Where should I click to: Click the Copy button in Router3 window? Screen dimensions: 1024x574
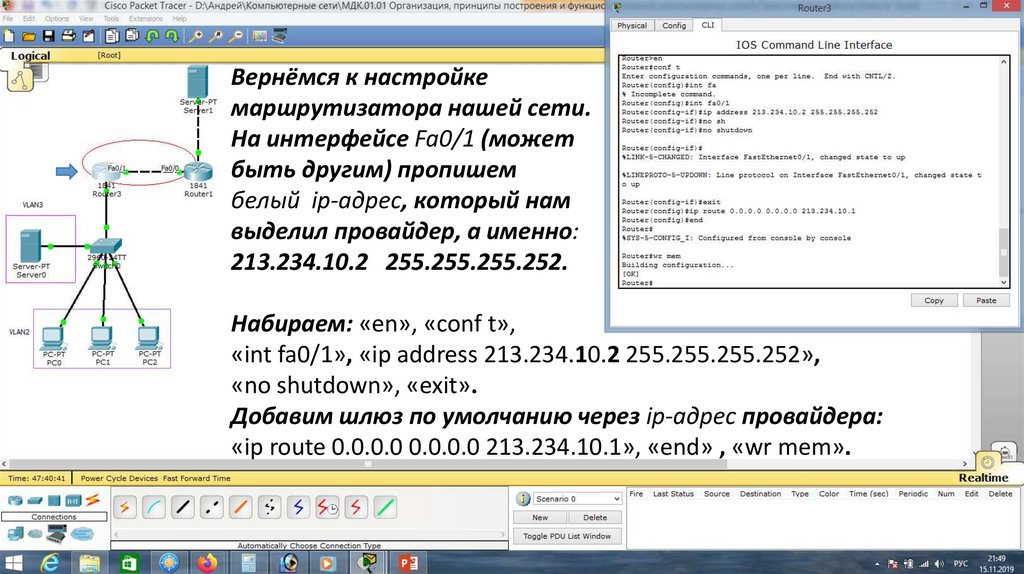934,300
